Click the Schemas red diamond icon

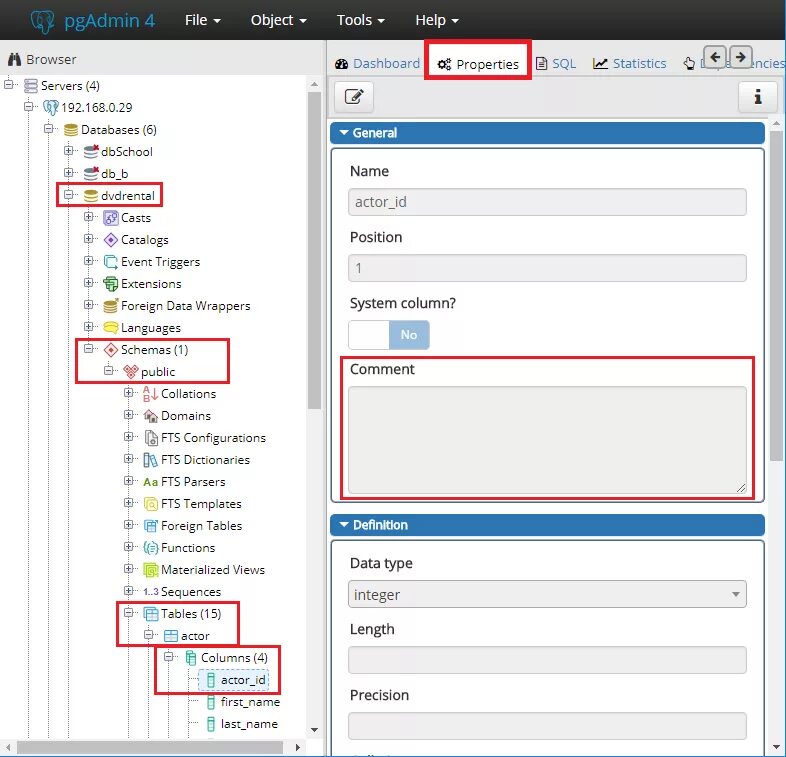click(110, 349)
